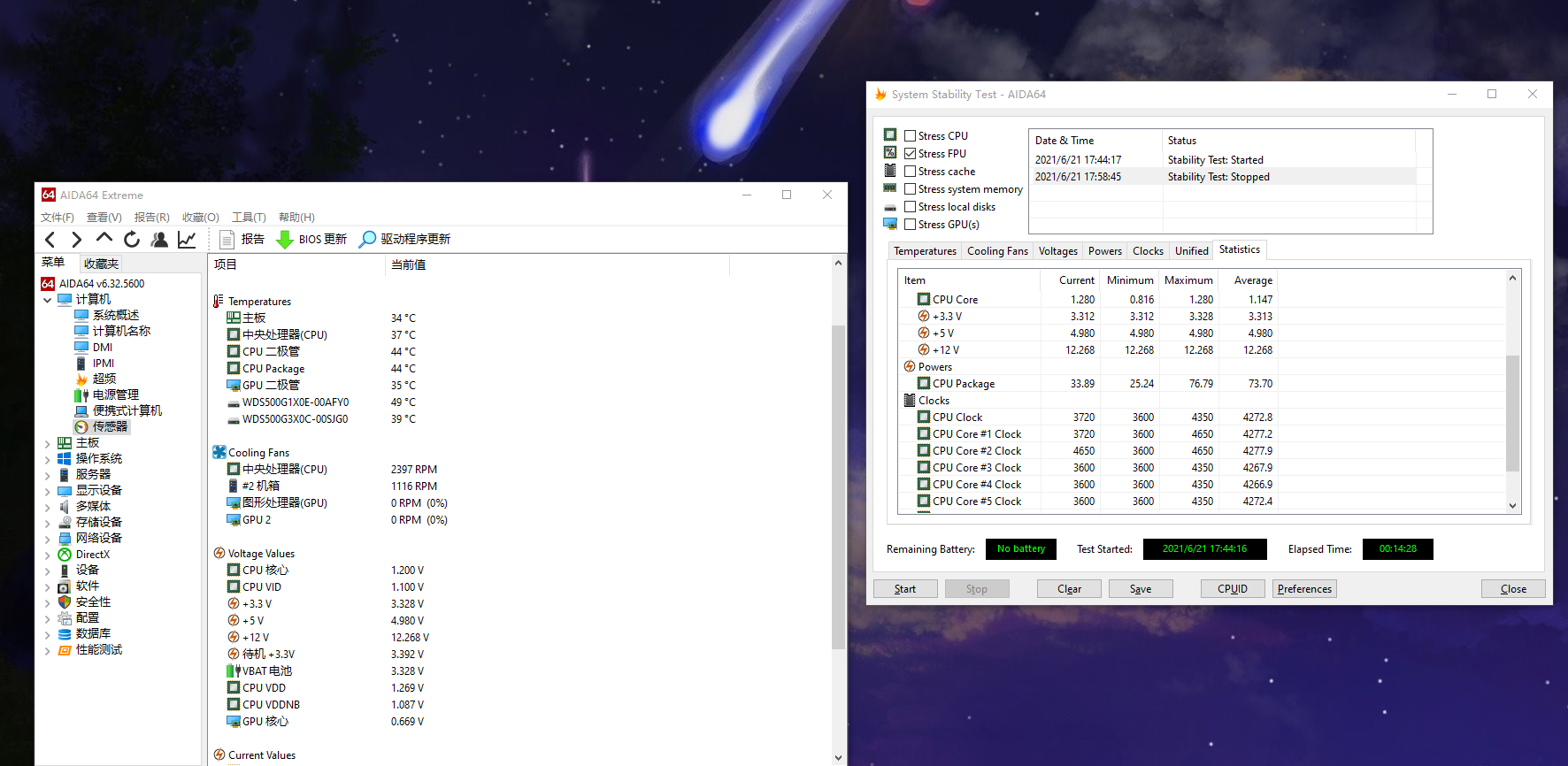Click the 操作系统 Windows logo icon
The height and width of the screenshot is (766, 1568).
click(x=65, y=458)
